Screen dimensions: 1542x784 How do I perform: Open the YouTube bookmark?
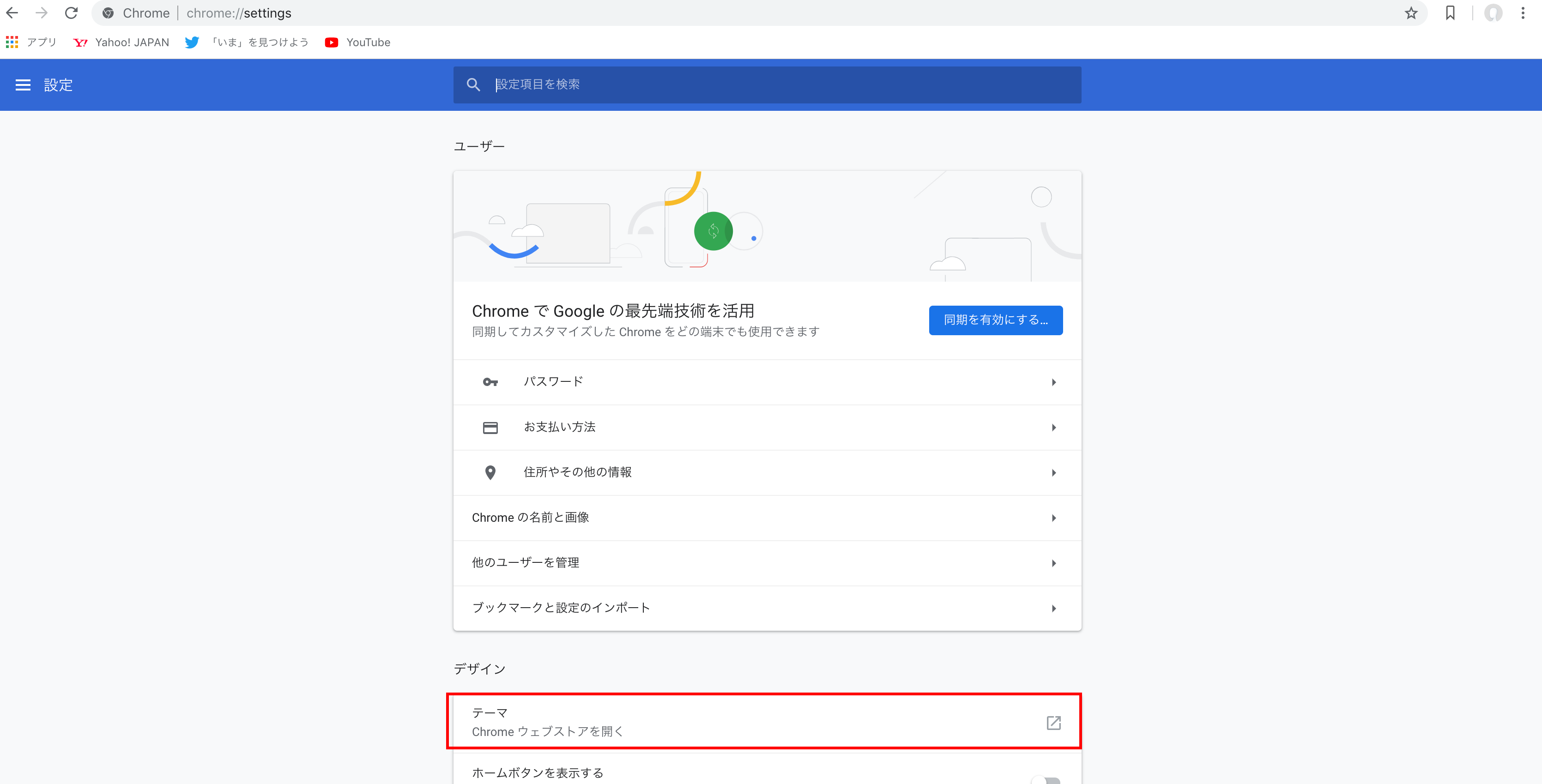357,42
